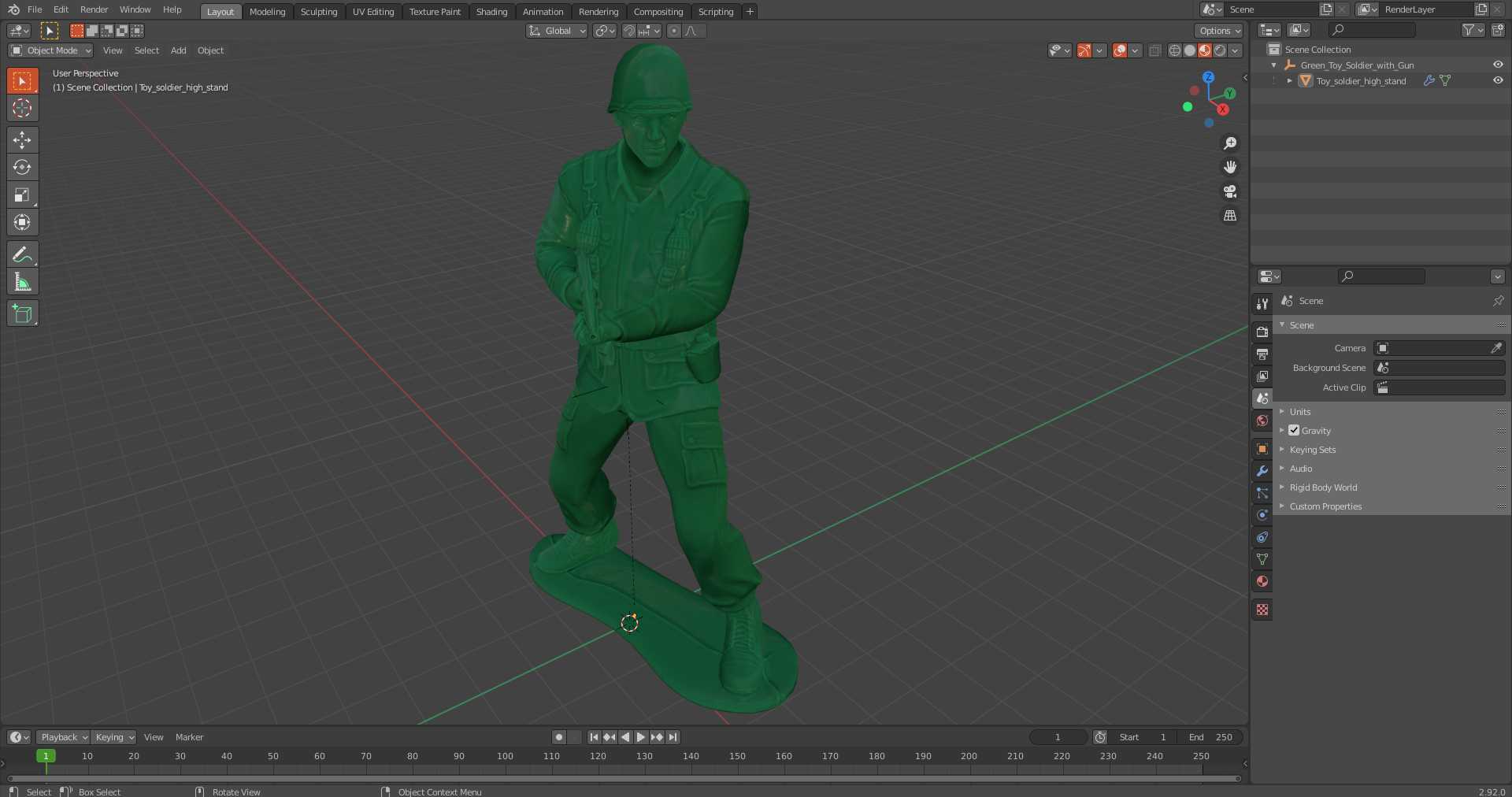Open the Object Constraint properties tab
Screen dimensions: 1512x797
(1262, 537)
